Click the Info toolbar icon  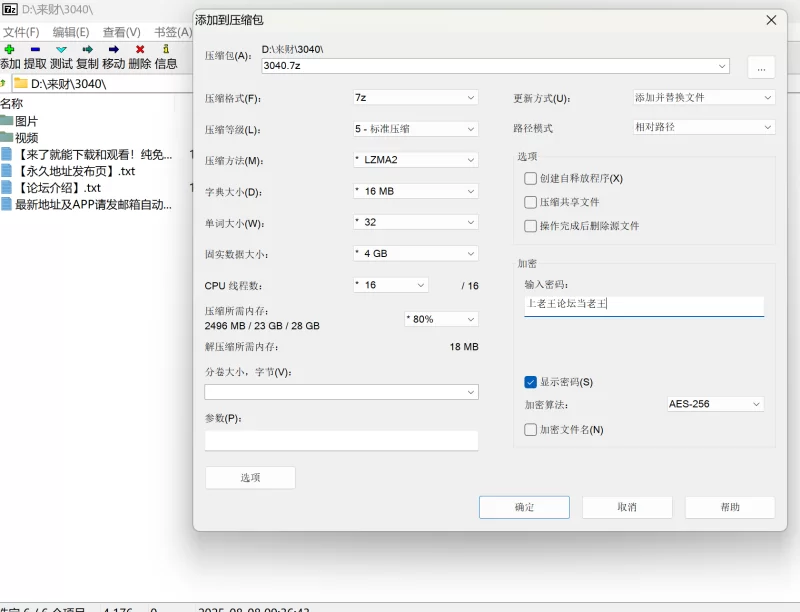coord(166,49)
